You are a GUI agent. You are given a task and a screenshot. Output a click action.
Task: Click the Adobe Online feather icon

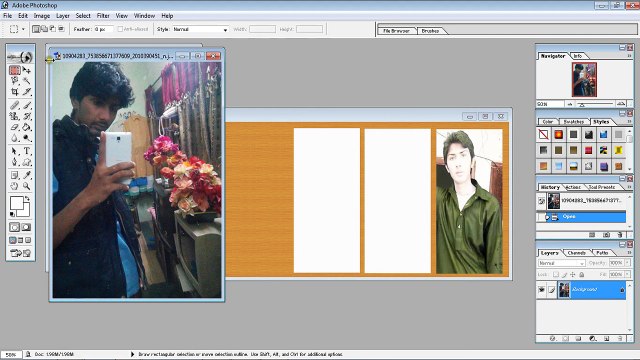point(20,57)
